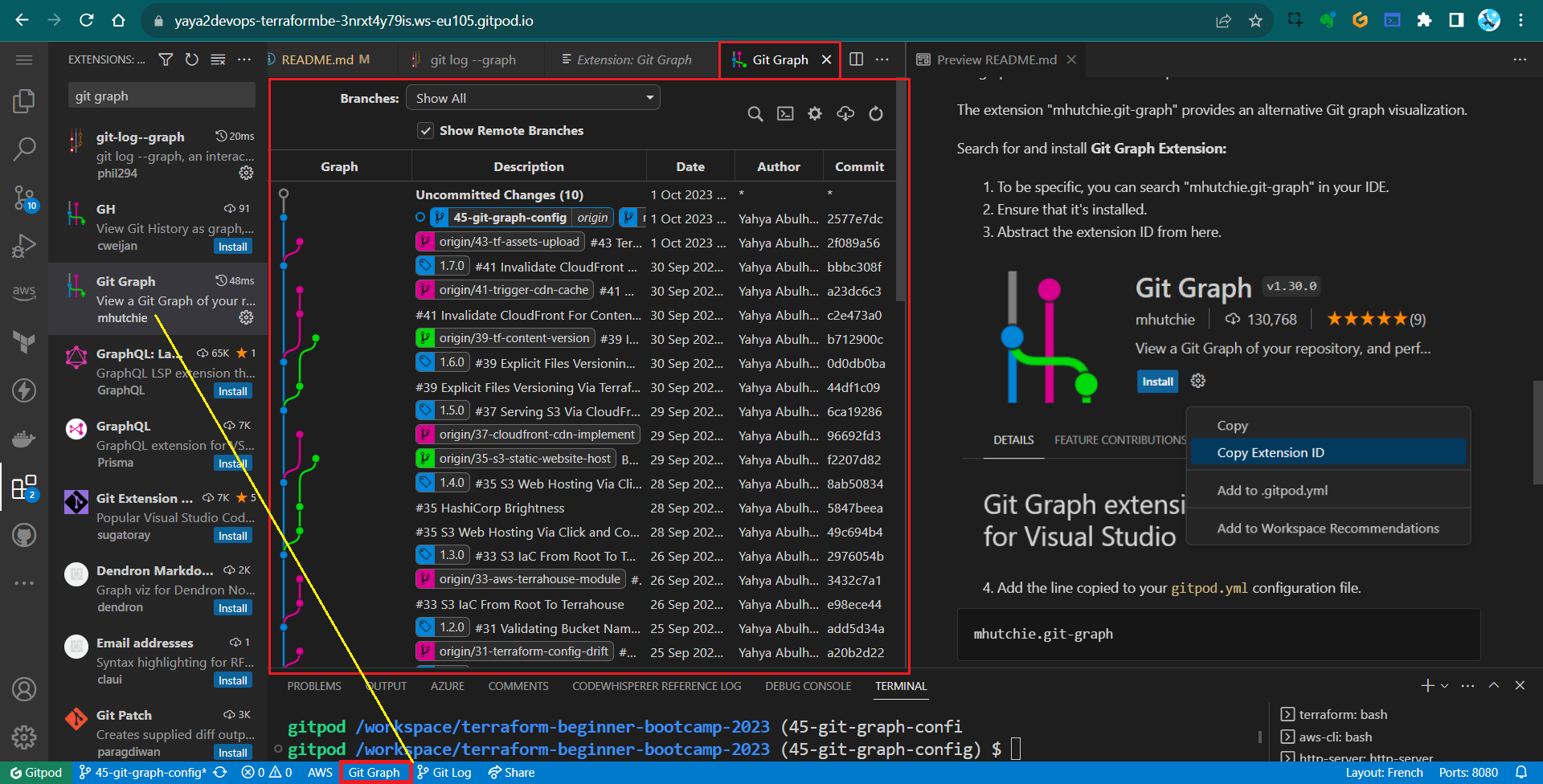Open terminal panel more actions ellipsis
The height and width of the screenshot is (784, 1543).
[x=1467, y=686]
